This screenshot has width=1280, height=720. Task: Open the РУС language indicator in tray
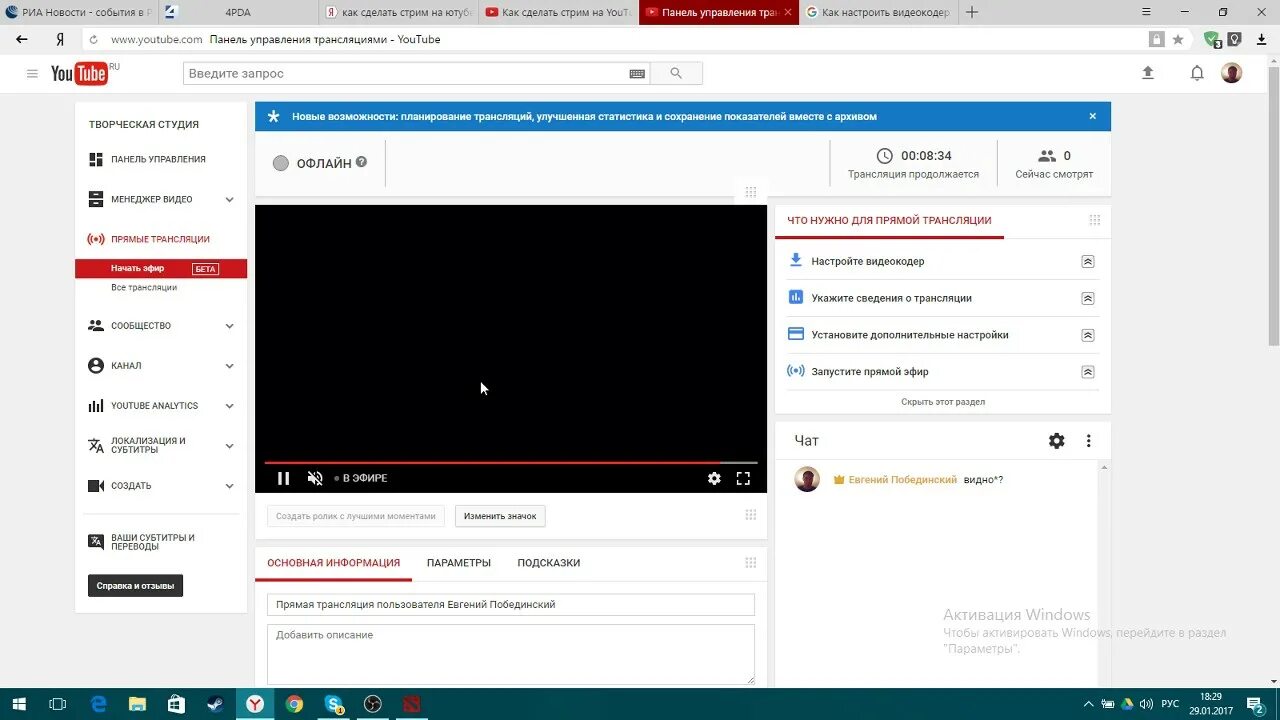[1170, 704]
